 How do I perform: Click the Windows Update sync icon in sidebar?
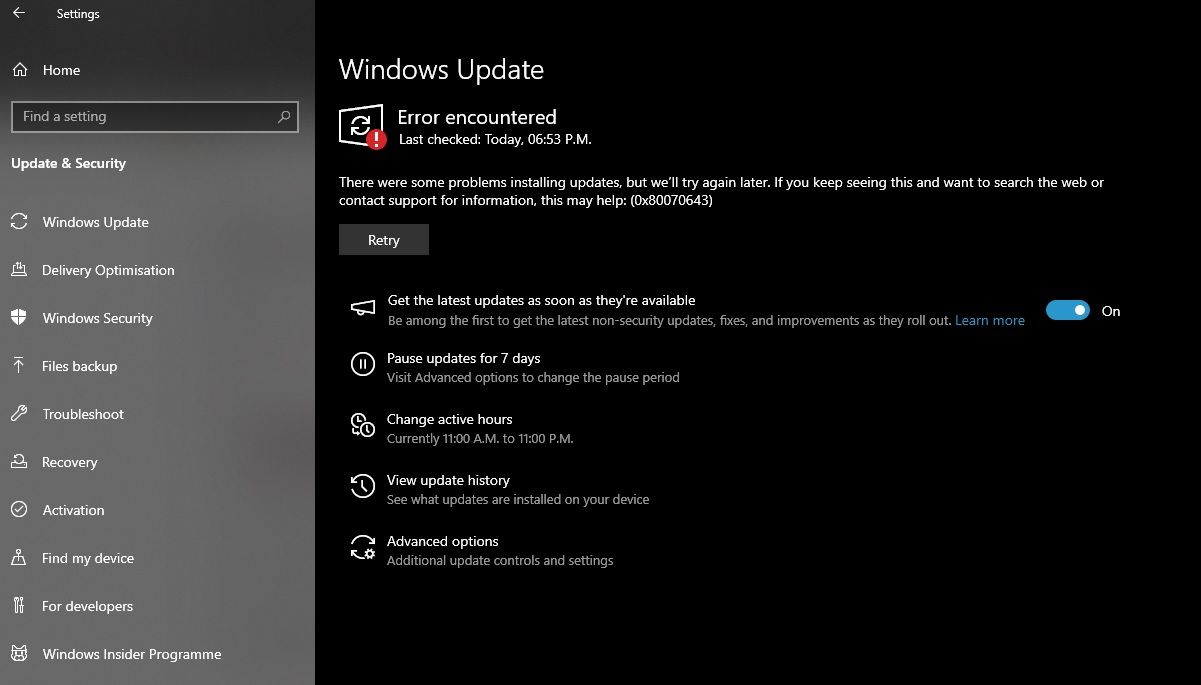tap(19, 222)
